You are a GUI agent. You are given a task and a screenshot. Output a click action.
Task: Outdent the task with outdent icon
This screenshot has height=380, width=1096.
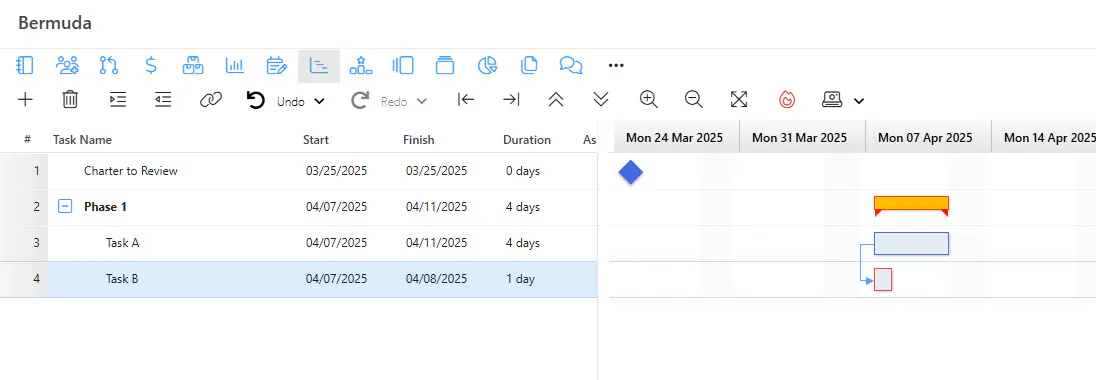pyautogui.click(x=163, y=100)
